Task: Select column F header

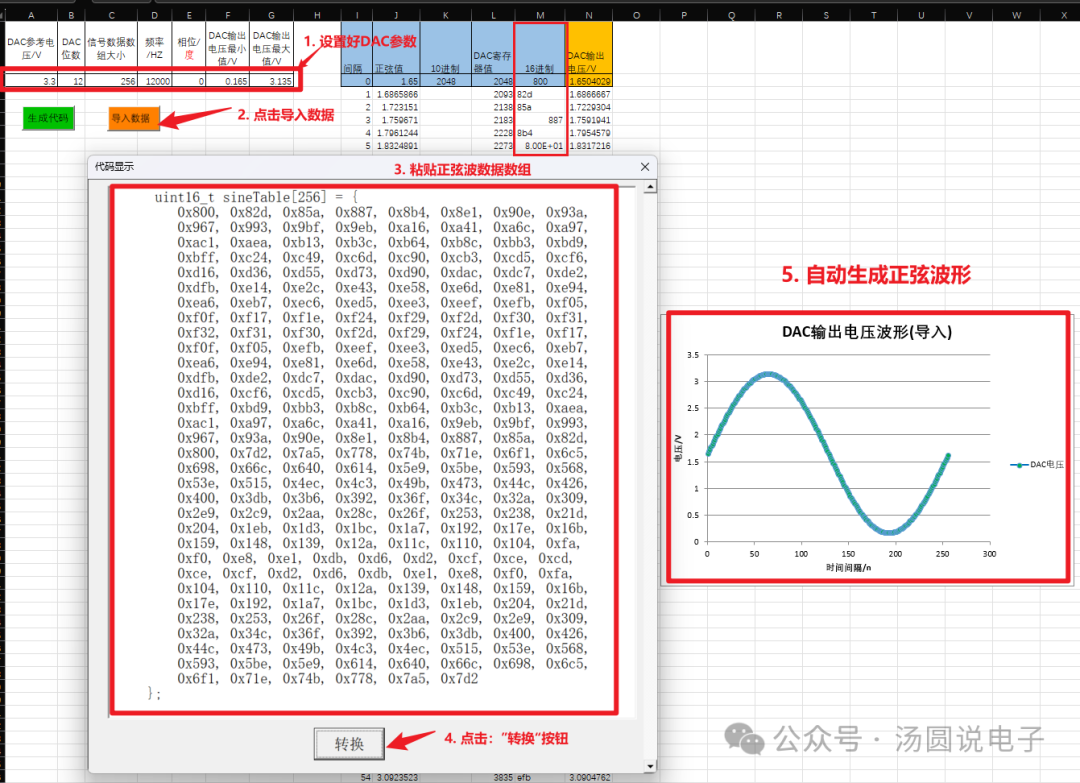Action: 227,15
